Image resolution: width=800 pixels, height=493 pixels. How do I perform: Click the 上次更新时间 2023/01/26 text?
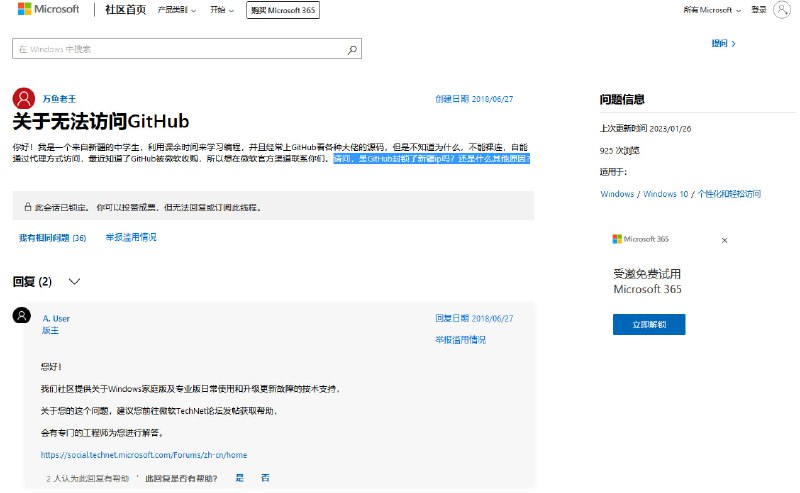pyautogui.click(x=645, y=129)
